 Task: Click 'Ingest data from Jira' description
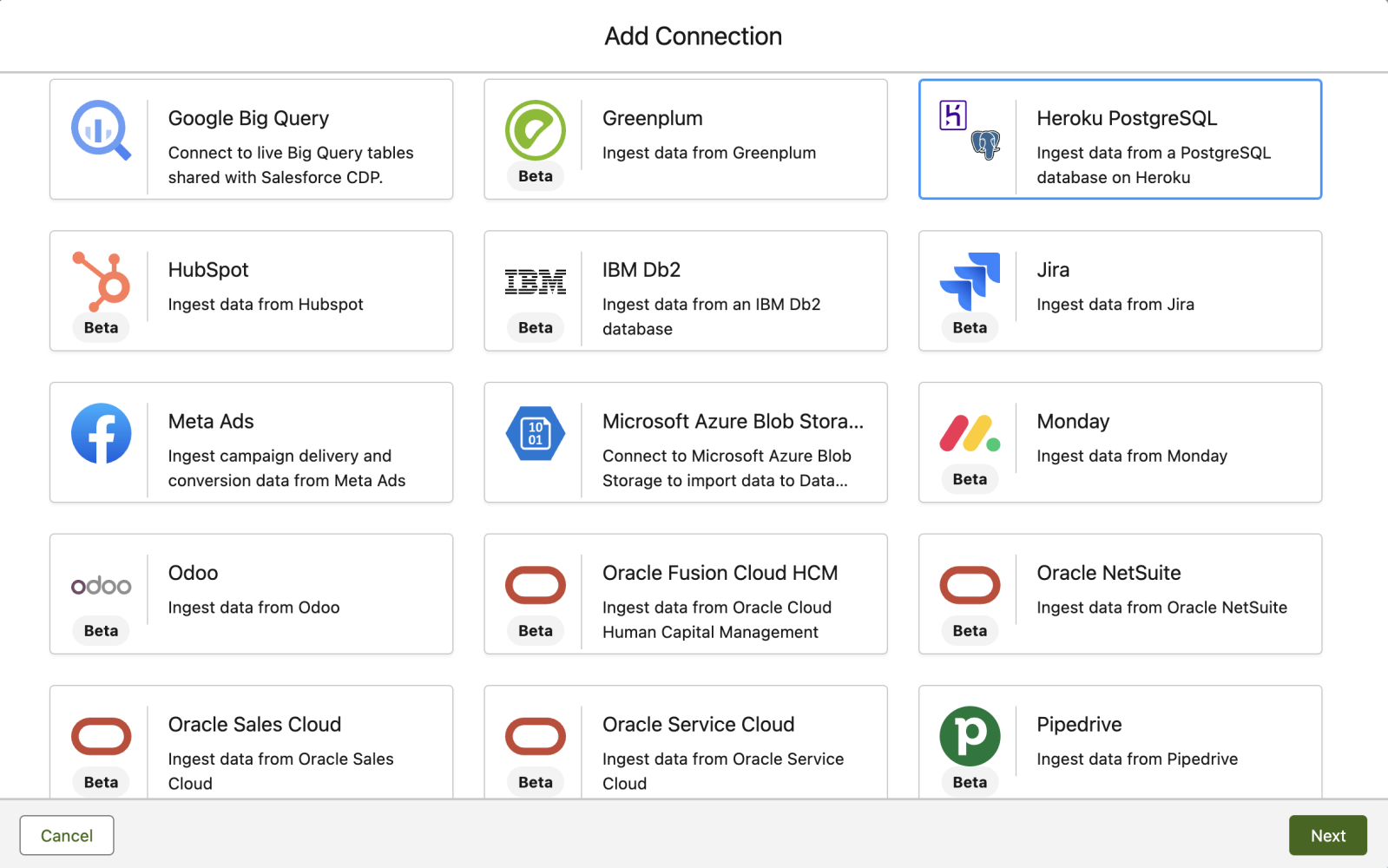tap(1115, 305)
